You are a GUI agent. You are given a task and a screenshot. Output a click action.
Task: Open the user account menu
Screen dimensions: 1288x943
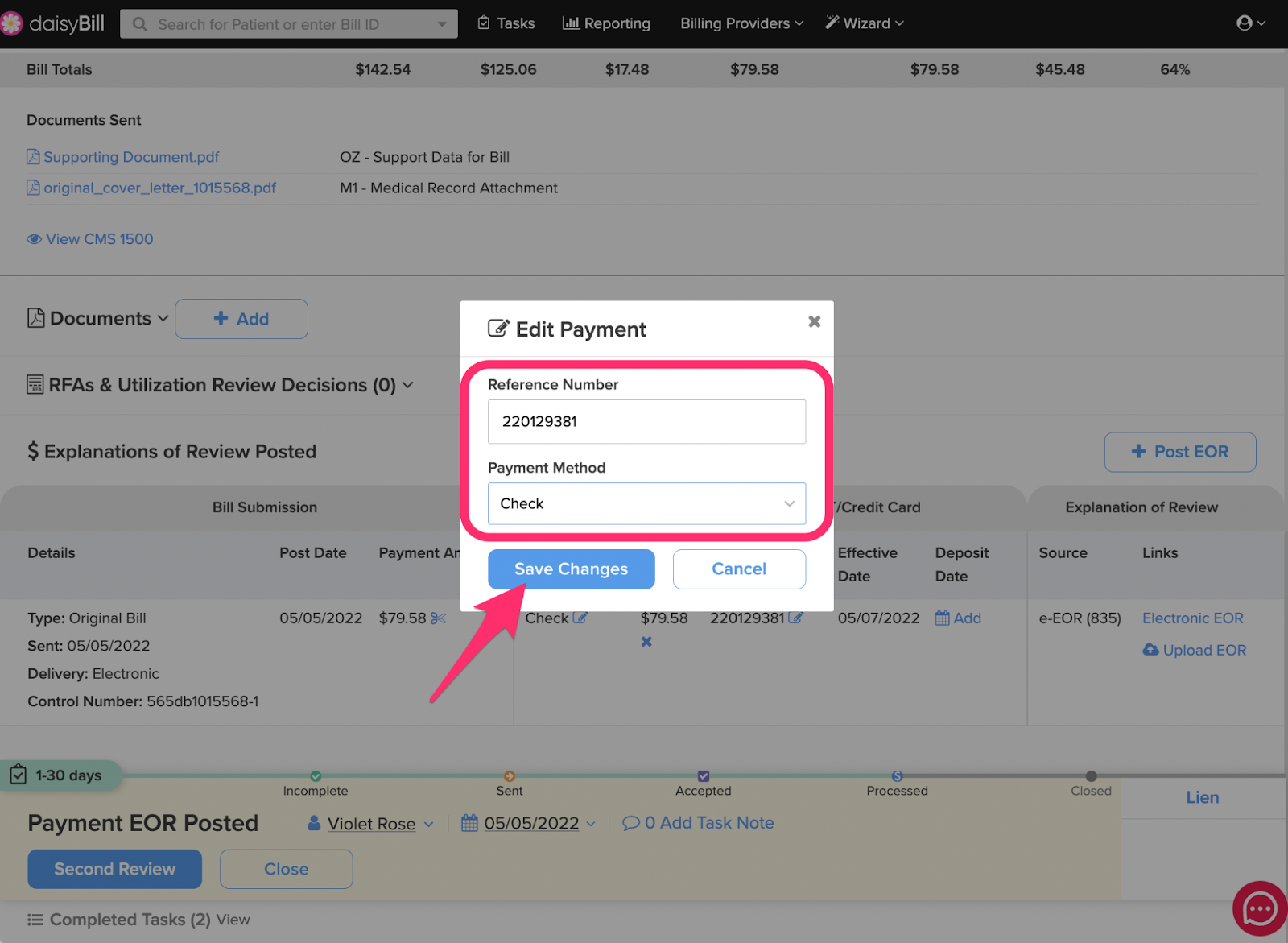[1251, 23]
